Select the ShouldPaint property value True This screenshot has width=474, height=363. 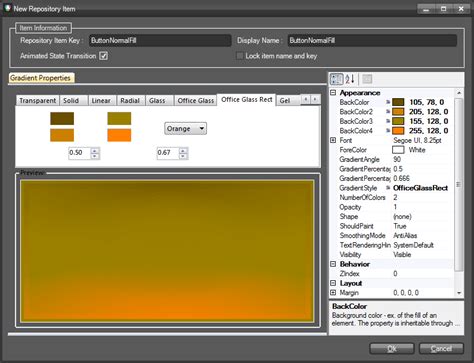400,226
